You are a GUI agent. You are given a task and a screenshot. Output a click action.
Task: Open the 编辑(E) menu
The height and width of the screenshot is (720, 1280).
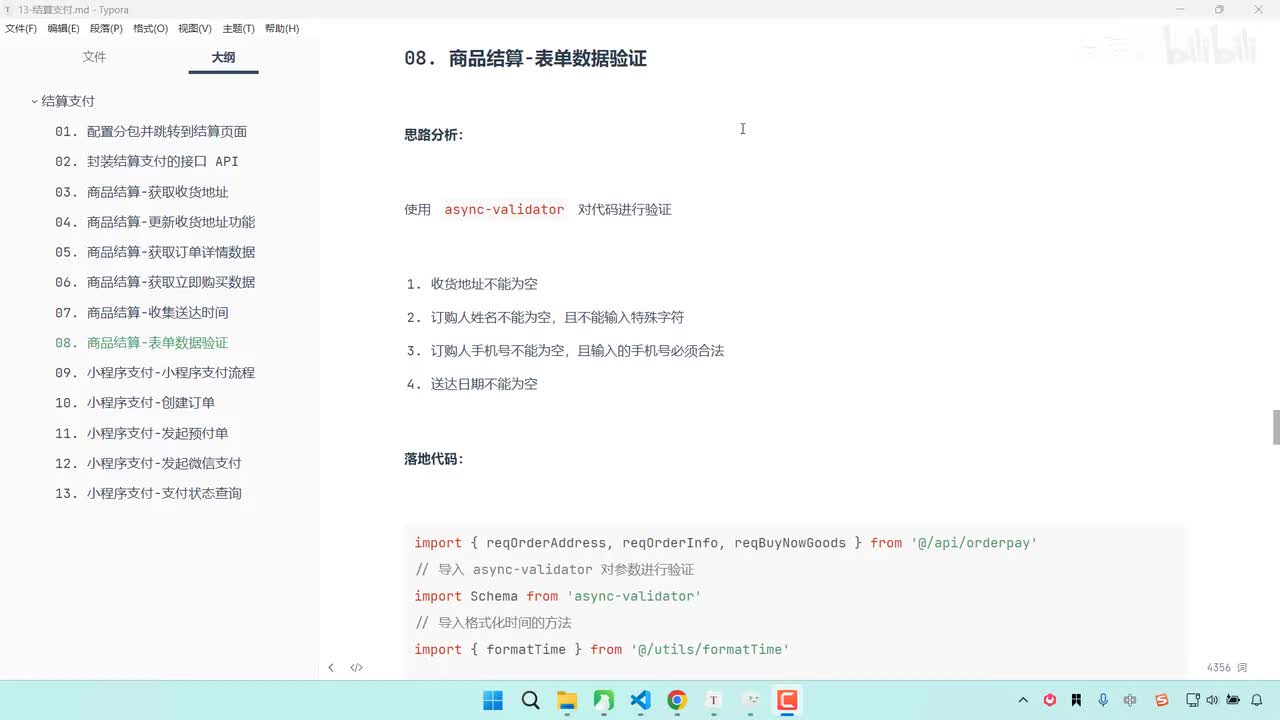click(x=64, y=29)
